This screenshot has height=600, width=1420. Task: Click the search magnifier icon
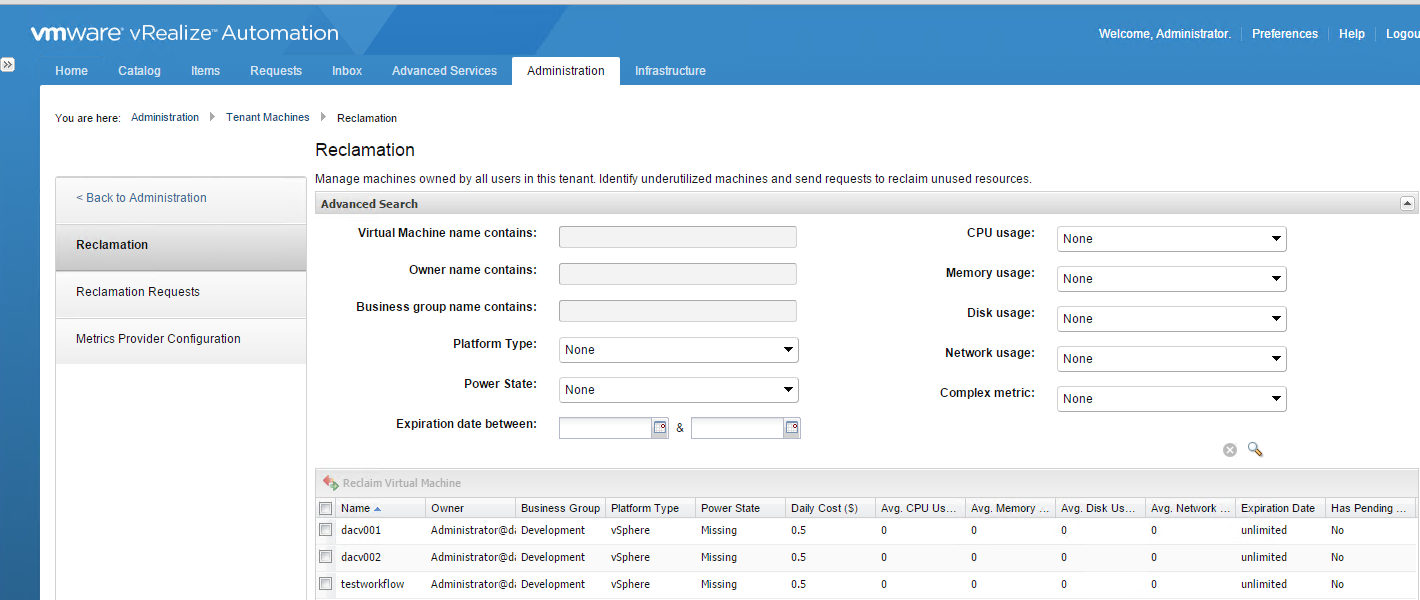point(1255,450)
